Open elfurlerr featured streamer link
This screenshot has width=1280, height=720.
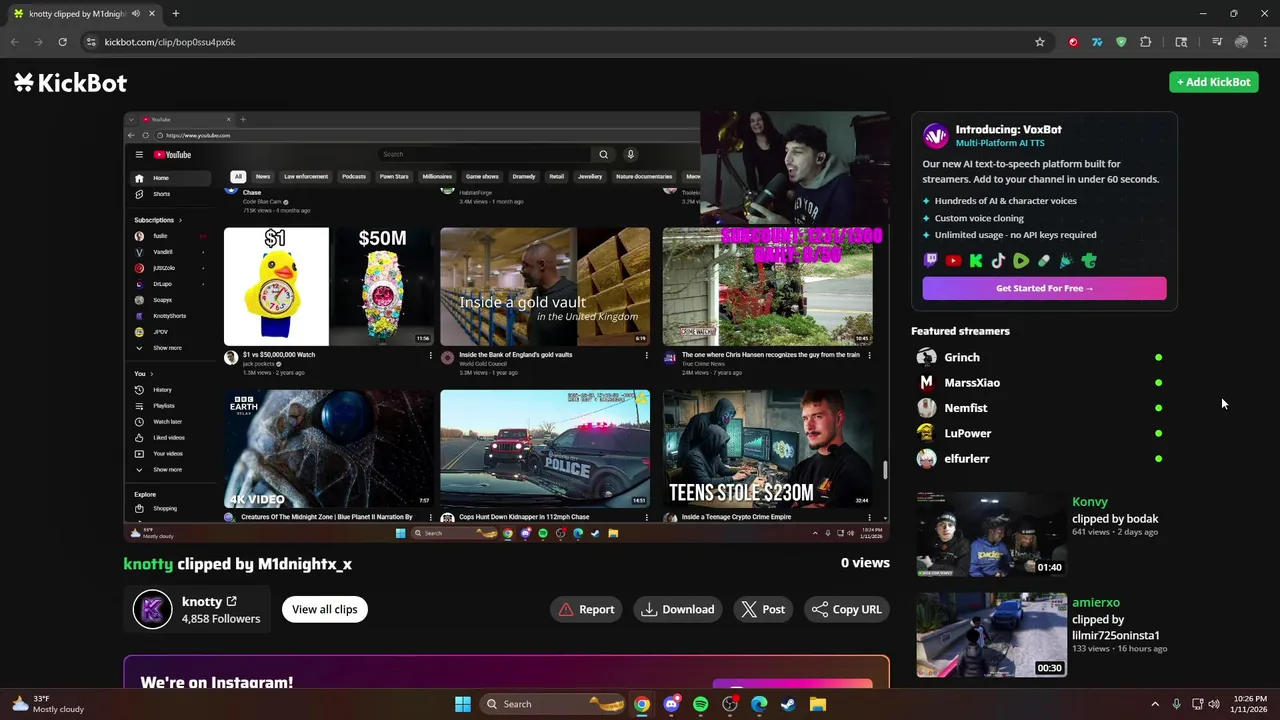tap(967, 458)
